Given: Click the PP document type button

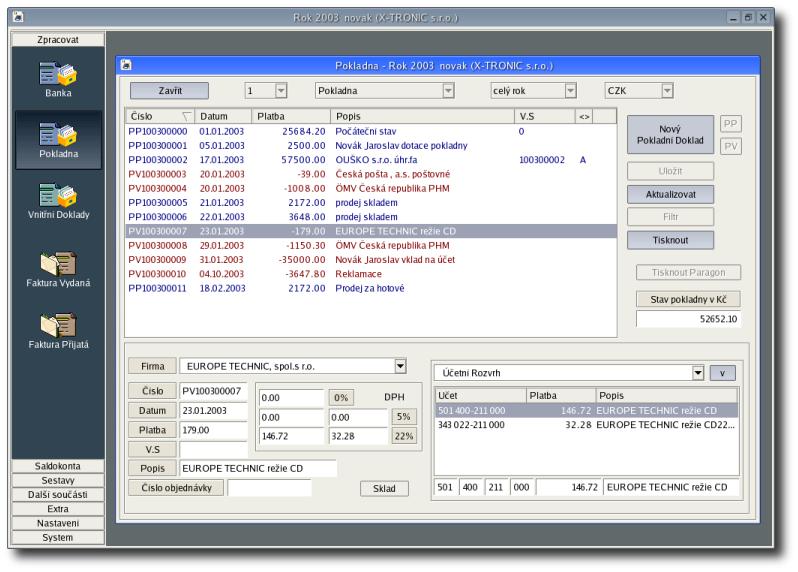Looking at the screenshot, I should click(730, 124).
